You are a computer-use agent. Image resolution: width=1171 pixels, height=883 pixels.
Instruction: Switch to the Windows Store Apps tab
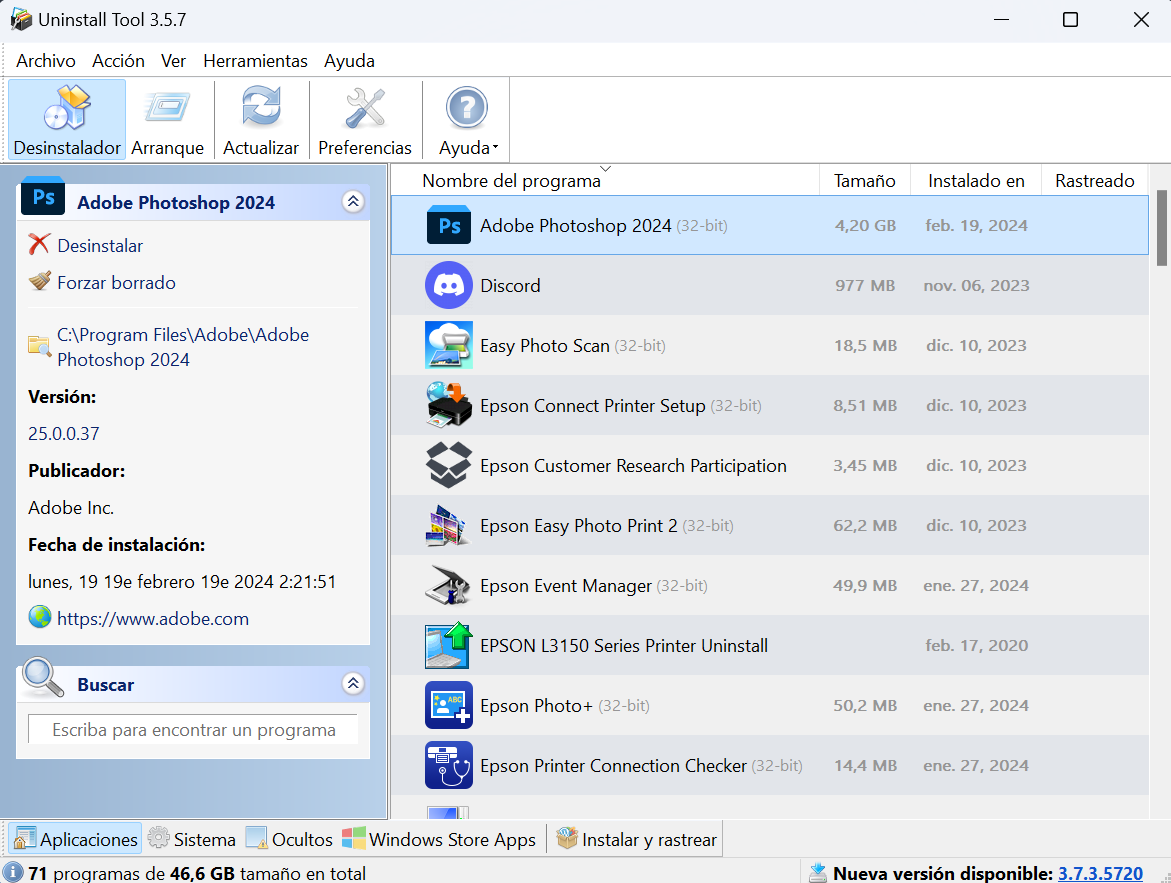(x=440, y=839)
